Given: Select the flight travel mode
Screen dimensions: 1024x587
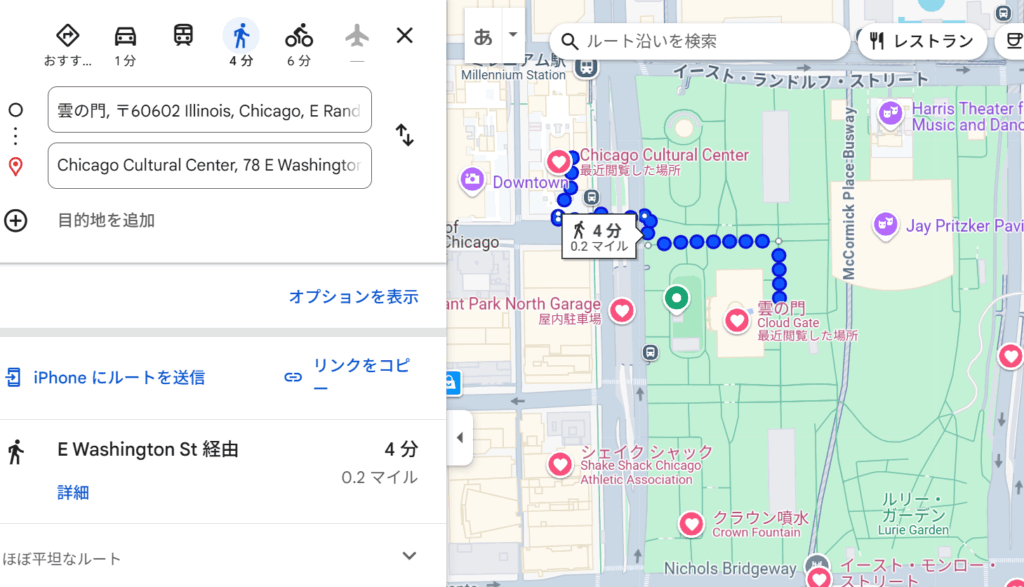Looking at the screenshot, I should [x=356, y=37].
